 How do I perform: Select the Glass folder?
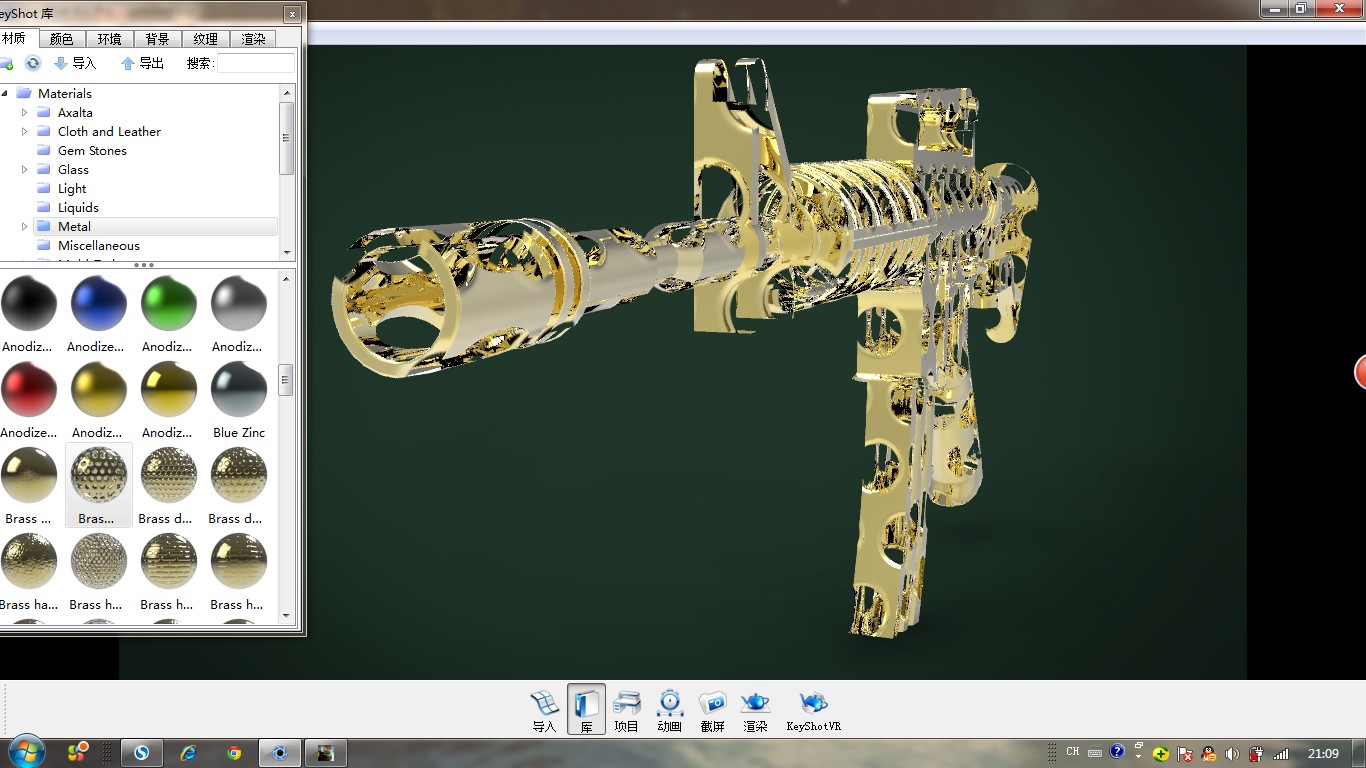(x=73, y=169)
